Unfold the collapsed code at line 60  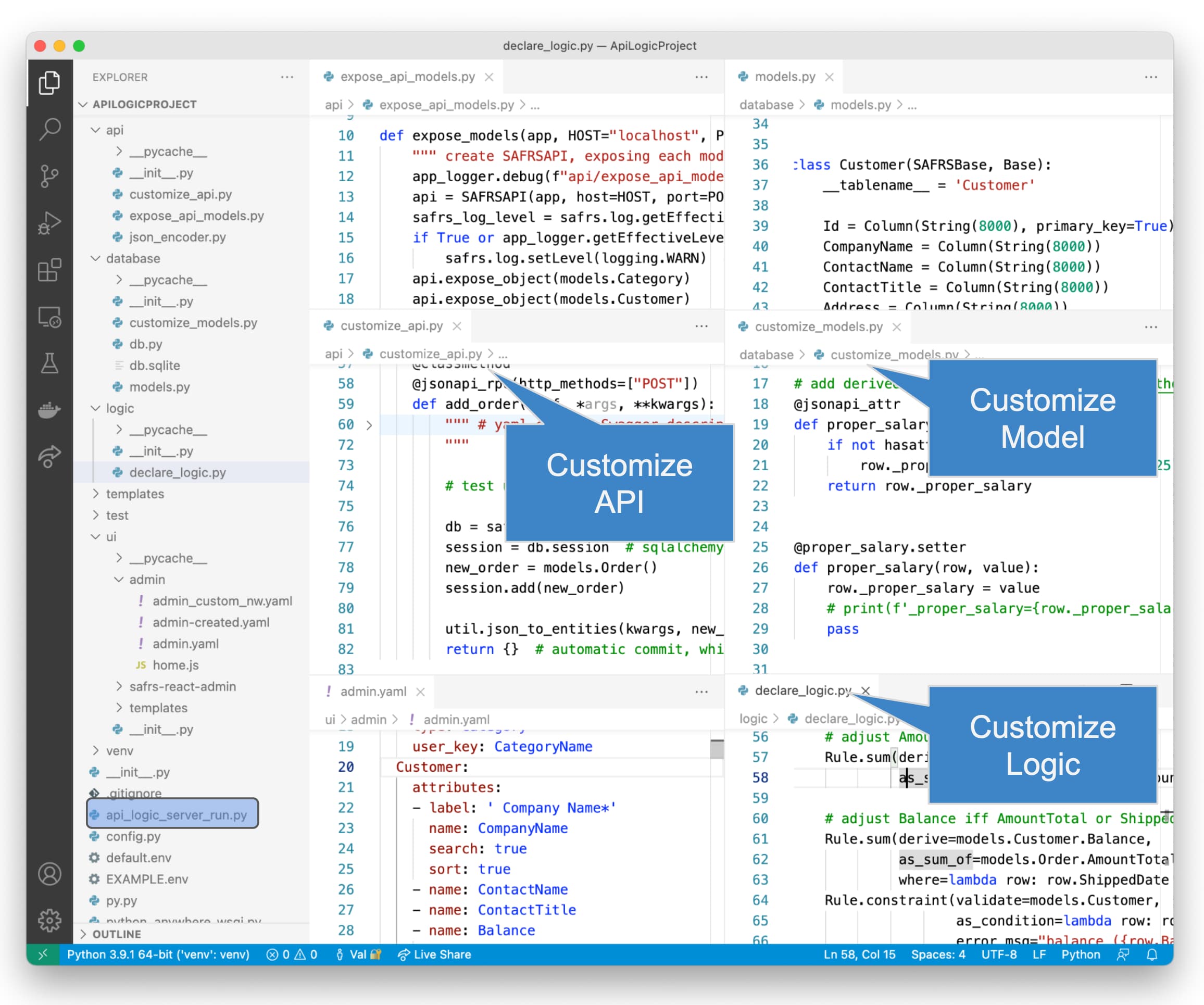369,425
